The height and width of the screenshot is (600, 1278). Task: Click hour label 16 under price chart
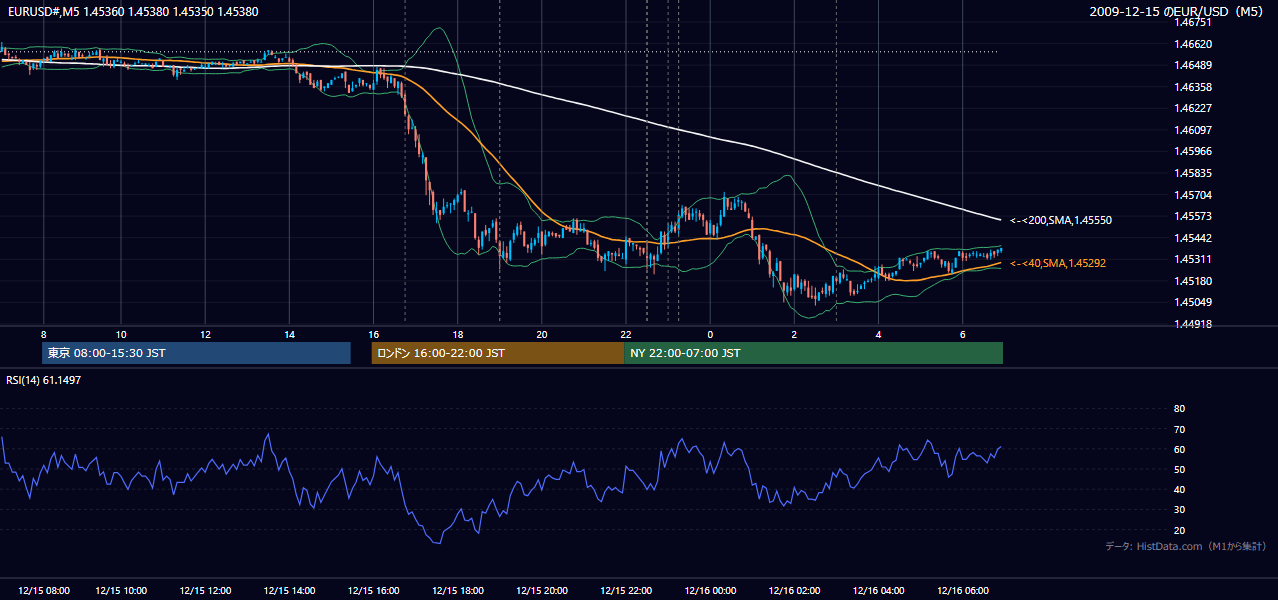pyautogui.click(x=373, y=334)
